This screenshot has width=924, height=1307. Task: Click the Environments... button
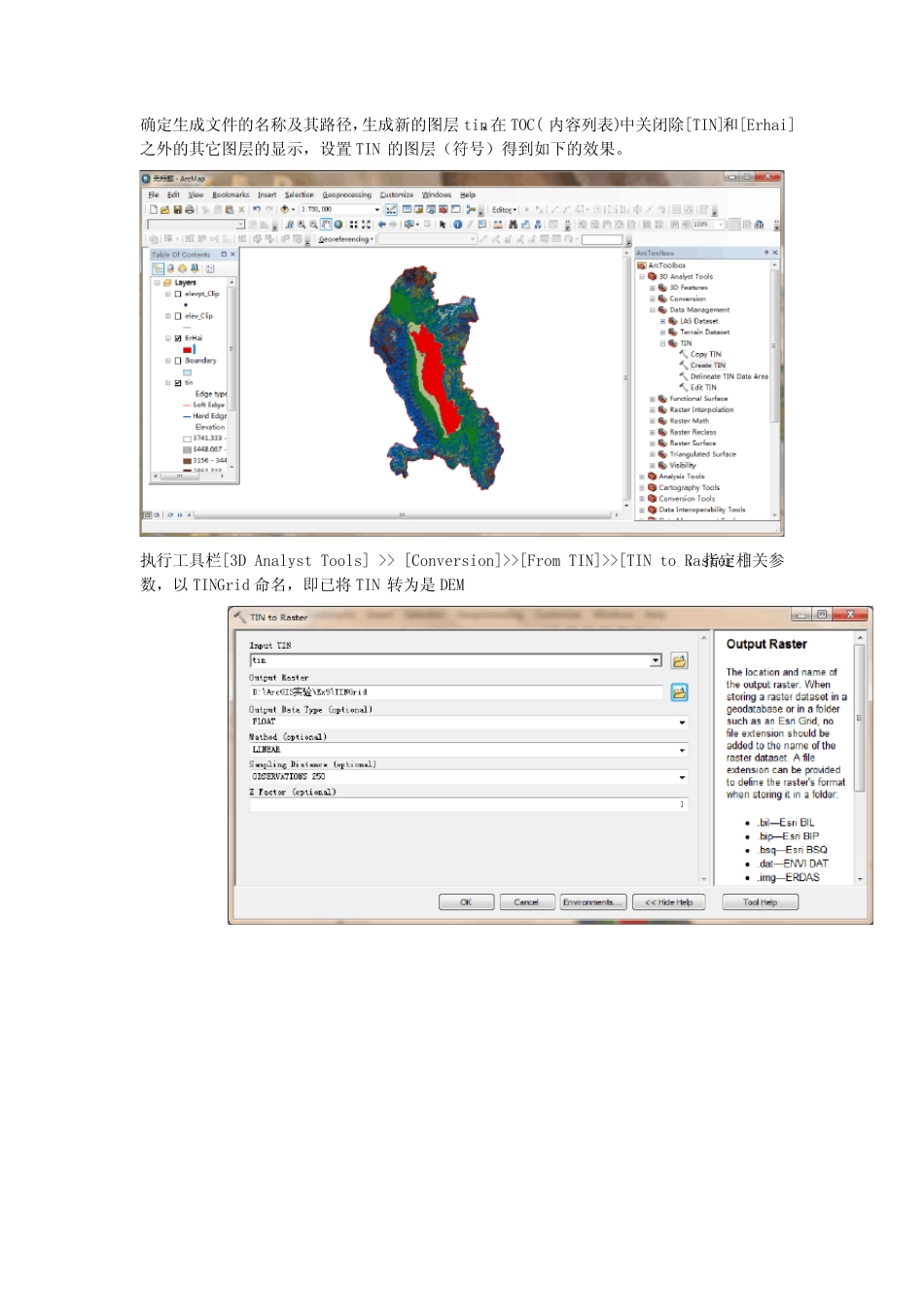[591, 902]
